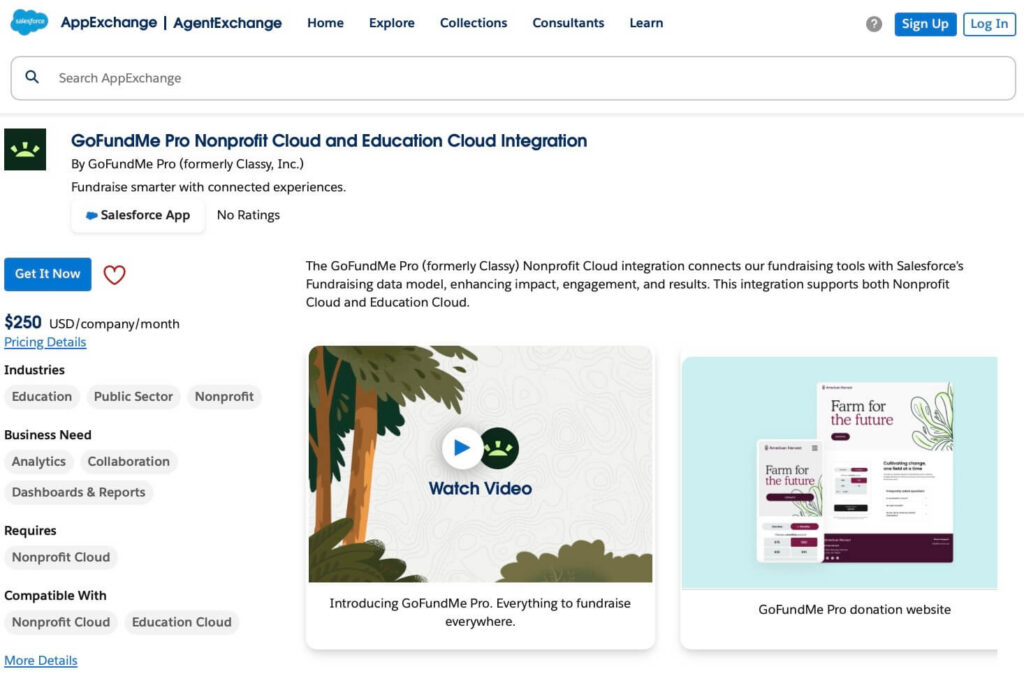Open the Consultants menu item

(568, 23)
